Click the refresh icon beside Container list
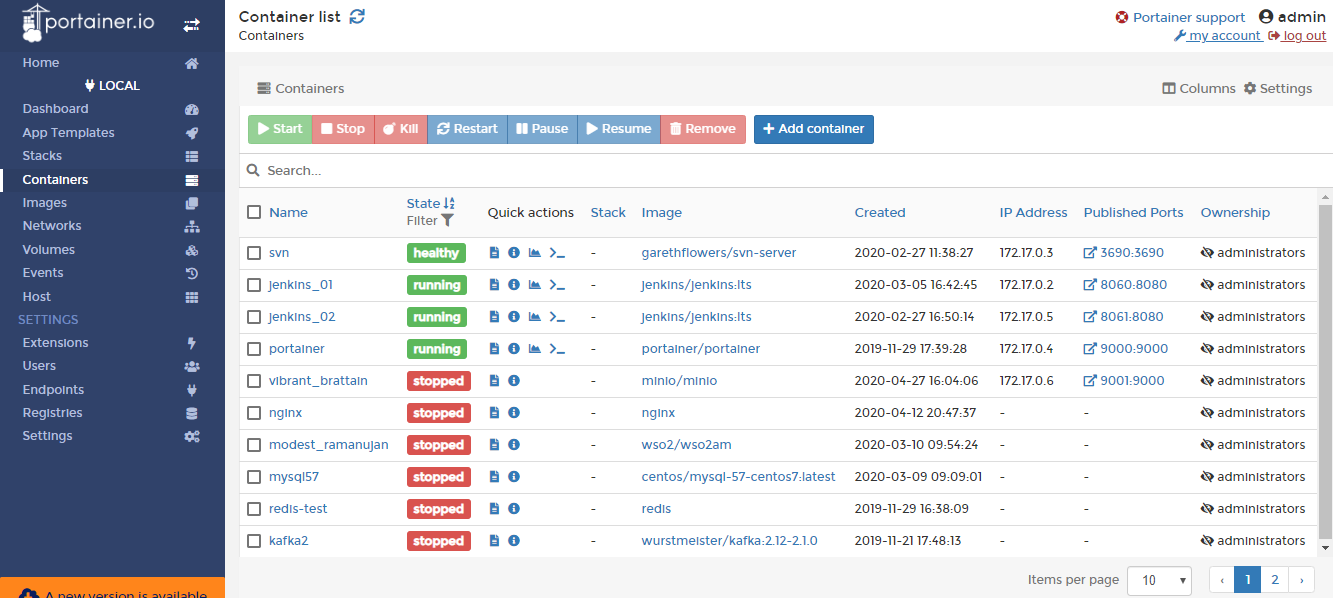 click(357, 16)
